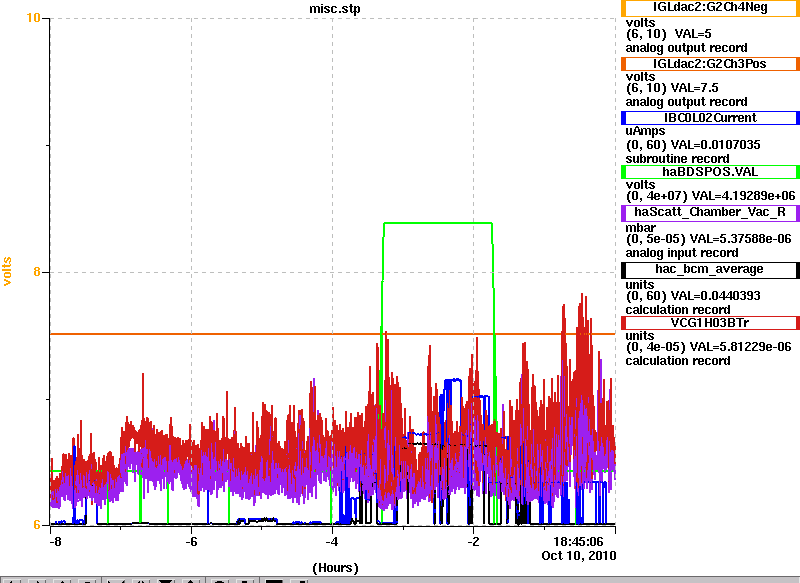Click 'analog output record' under G2Ch4Neg
This screenshot has height=583, width=800.
pos(686,48)
